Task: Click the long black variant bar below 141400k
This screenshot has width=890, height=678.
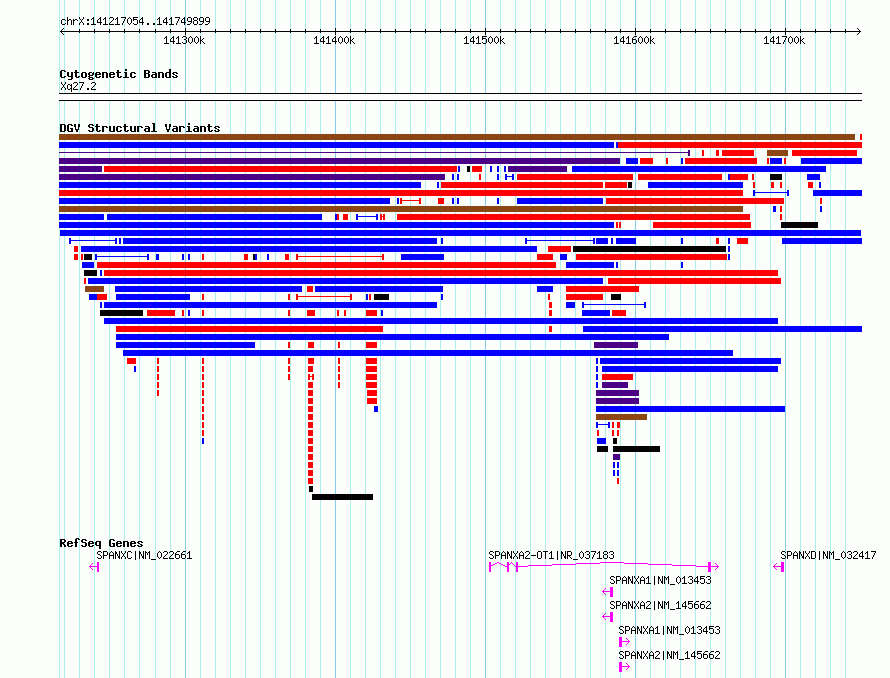Action: click(x=342, y=497)
